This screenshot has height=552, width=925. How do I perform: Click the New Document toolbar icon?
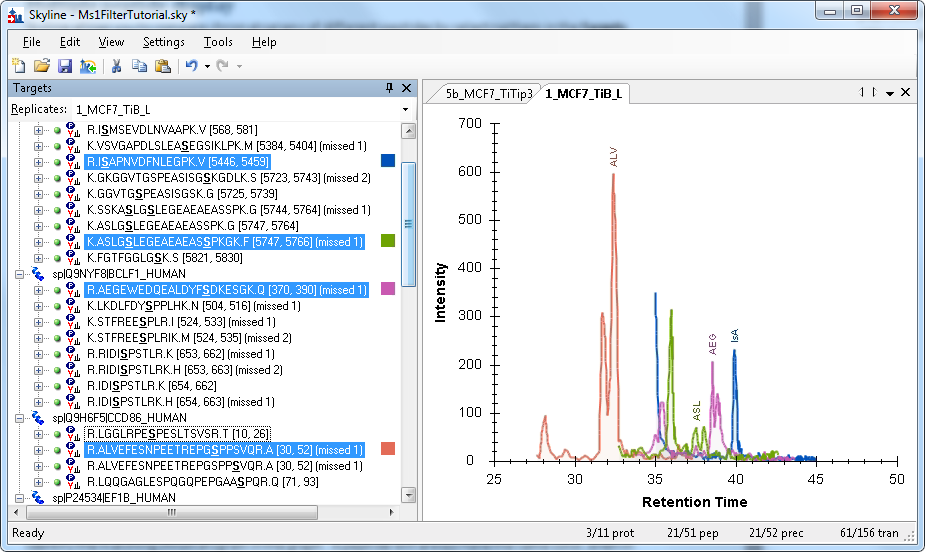click(18, 66)
